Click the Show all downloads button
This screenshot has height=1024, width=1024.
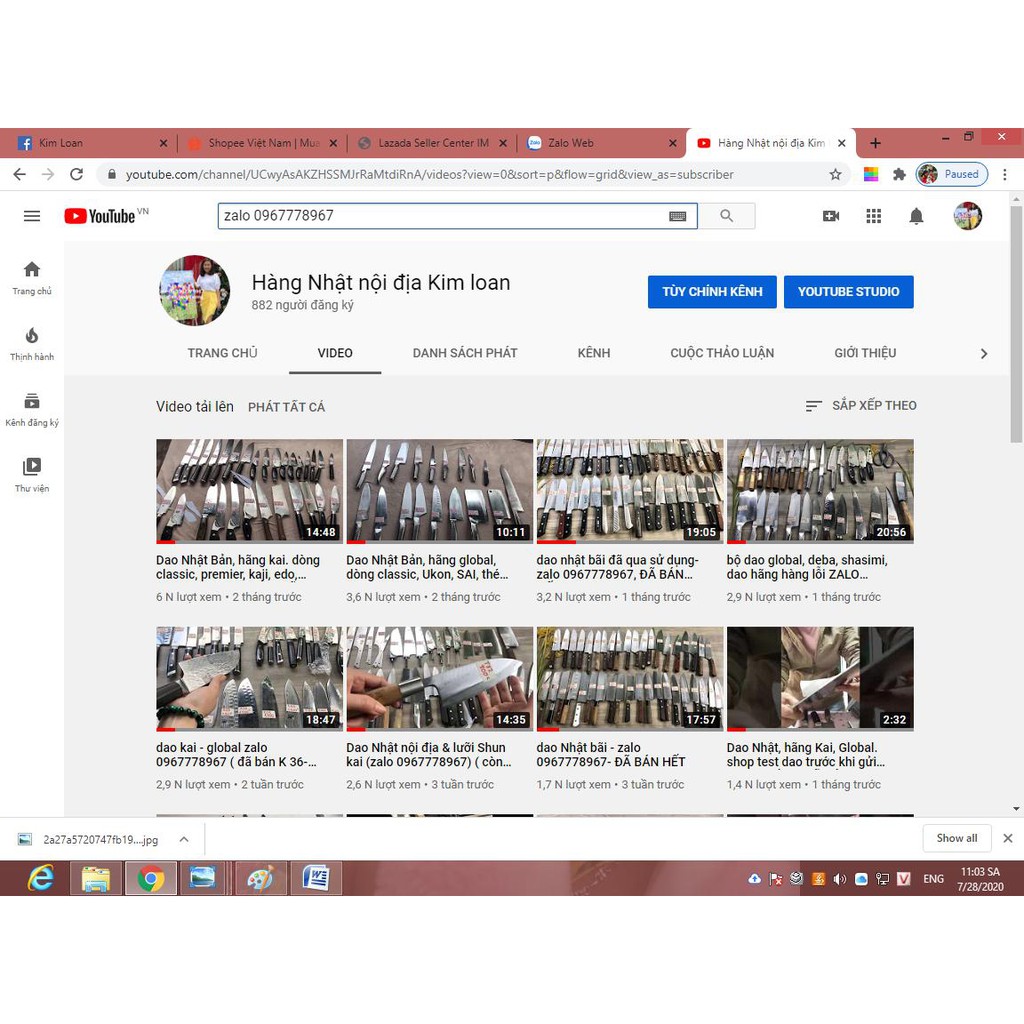pos(957,838)
